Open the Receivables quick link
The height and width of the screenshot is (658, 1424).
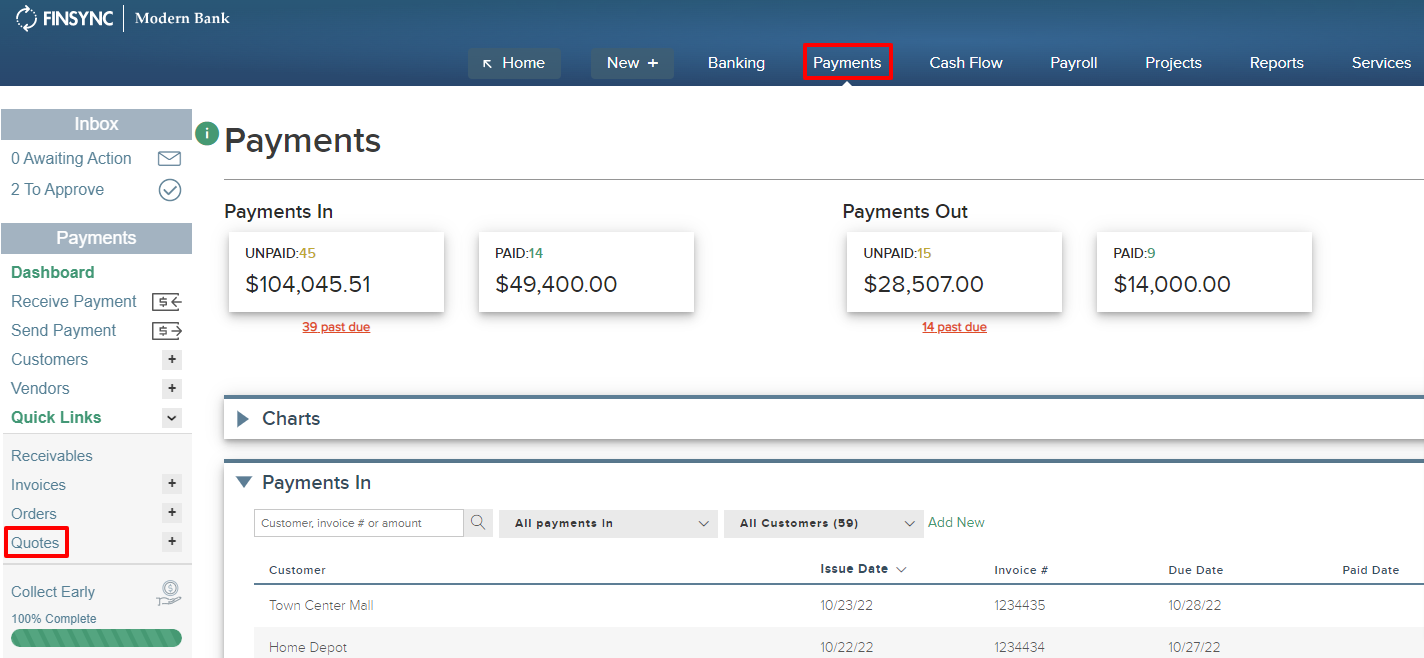[x=52, y=456]
